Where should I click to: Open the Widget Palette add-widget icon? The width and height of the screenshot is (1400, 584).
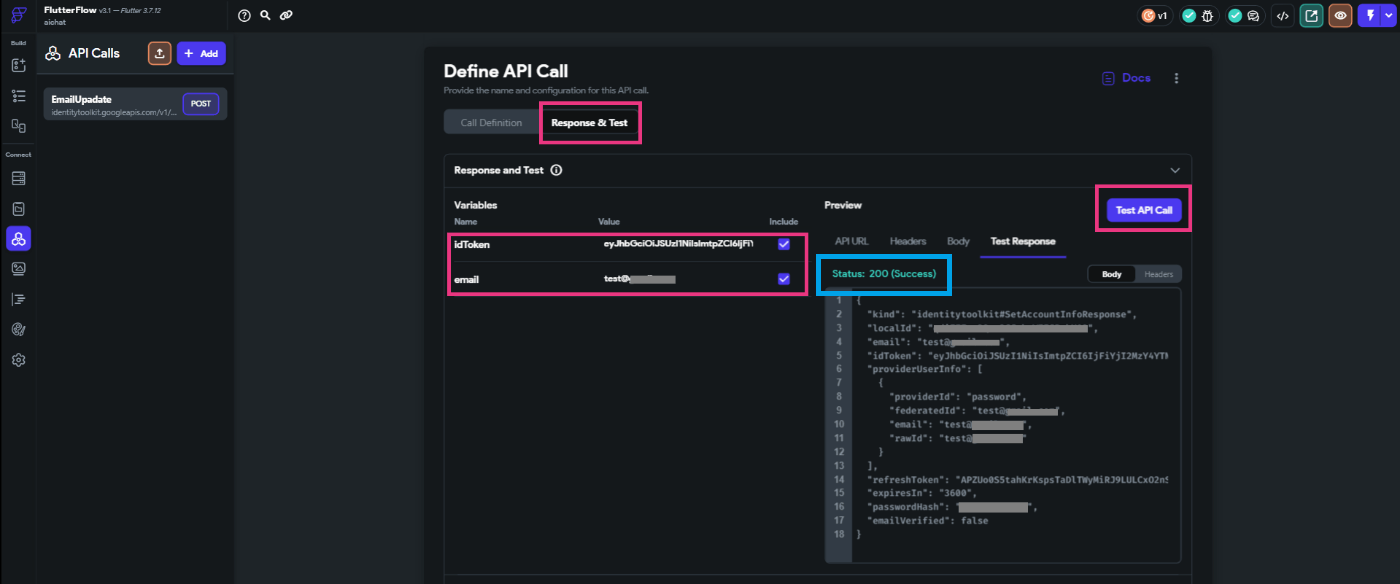(18, 65)
